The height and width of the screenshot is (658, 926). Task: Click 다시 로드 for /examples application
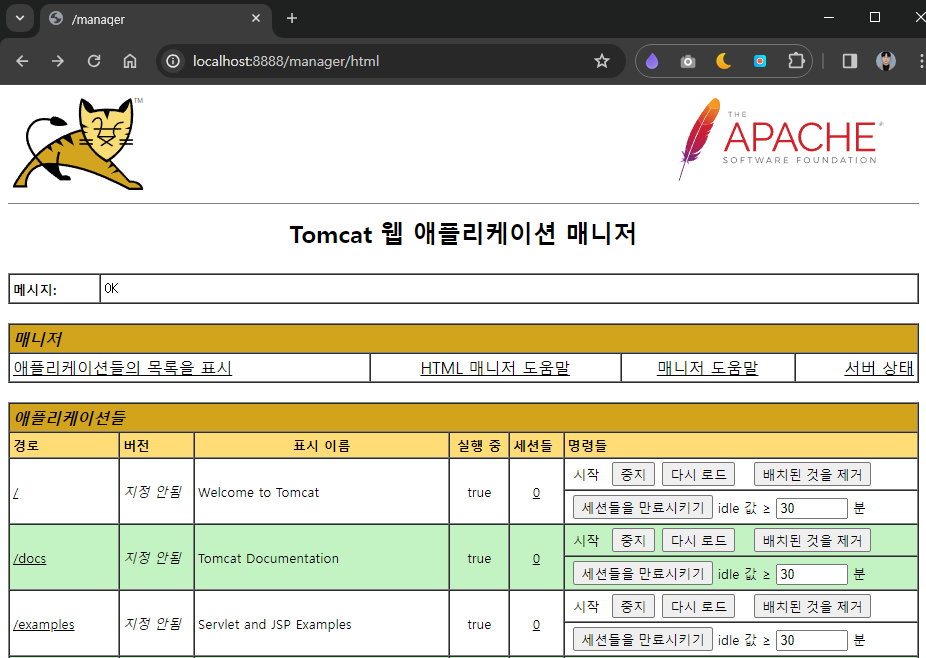click(x=699, y=607)
